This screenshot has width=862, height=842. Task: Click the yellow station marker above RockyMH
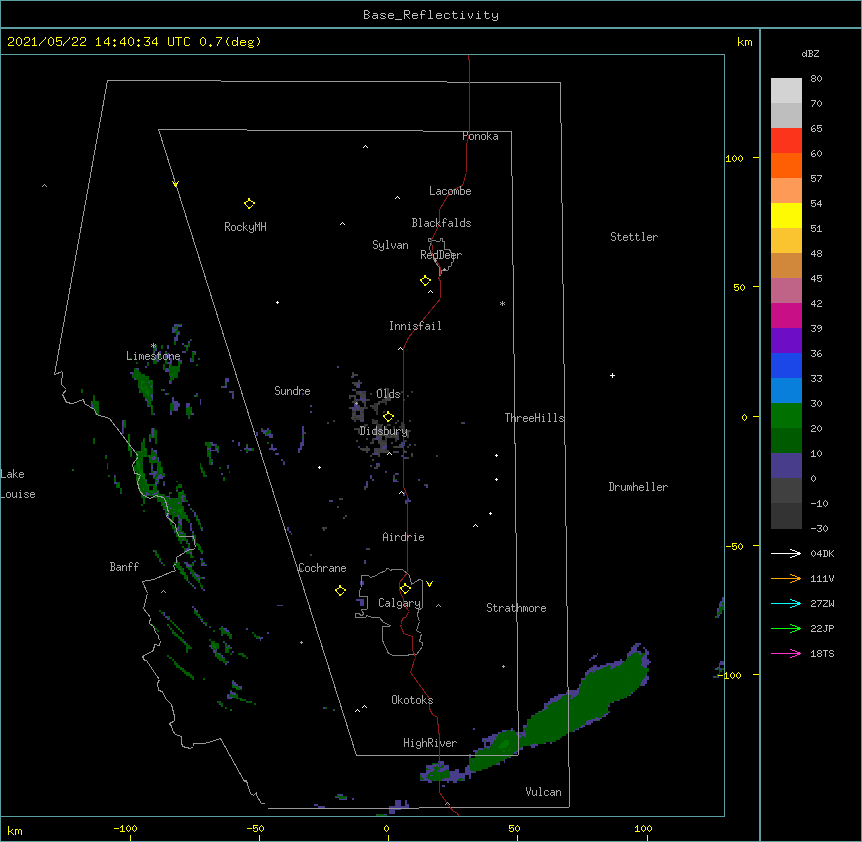(x=249, y=204)
